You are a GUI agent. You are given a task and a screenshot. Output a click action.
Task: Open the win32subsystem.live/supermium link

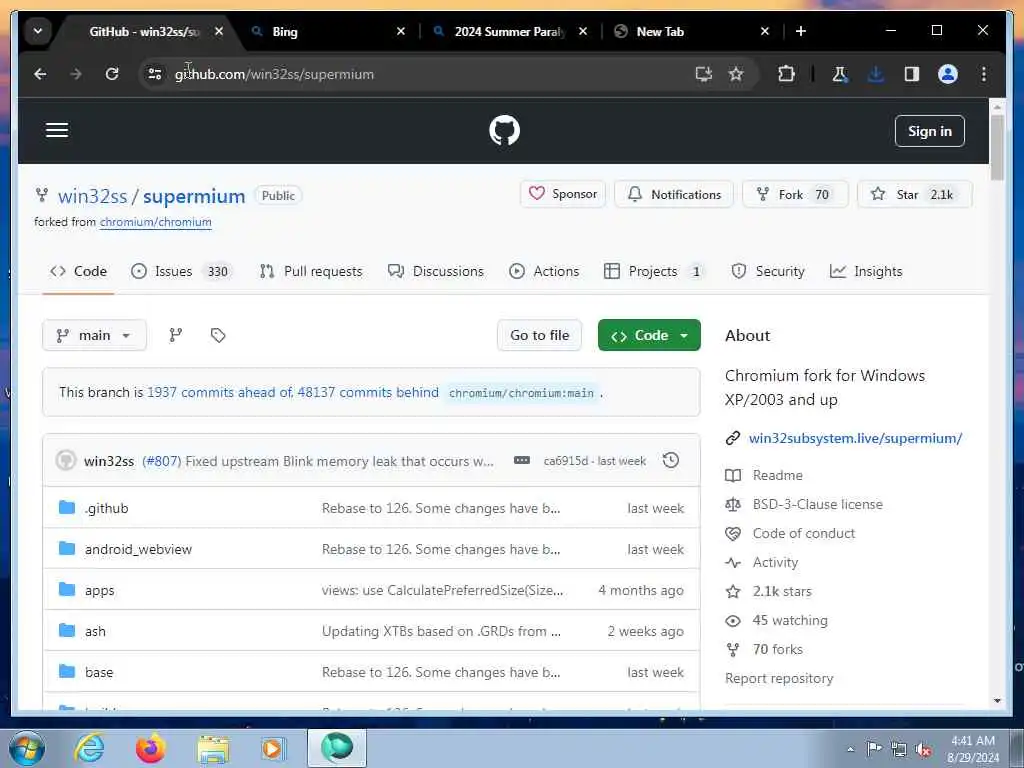856,438
